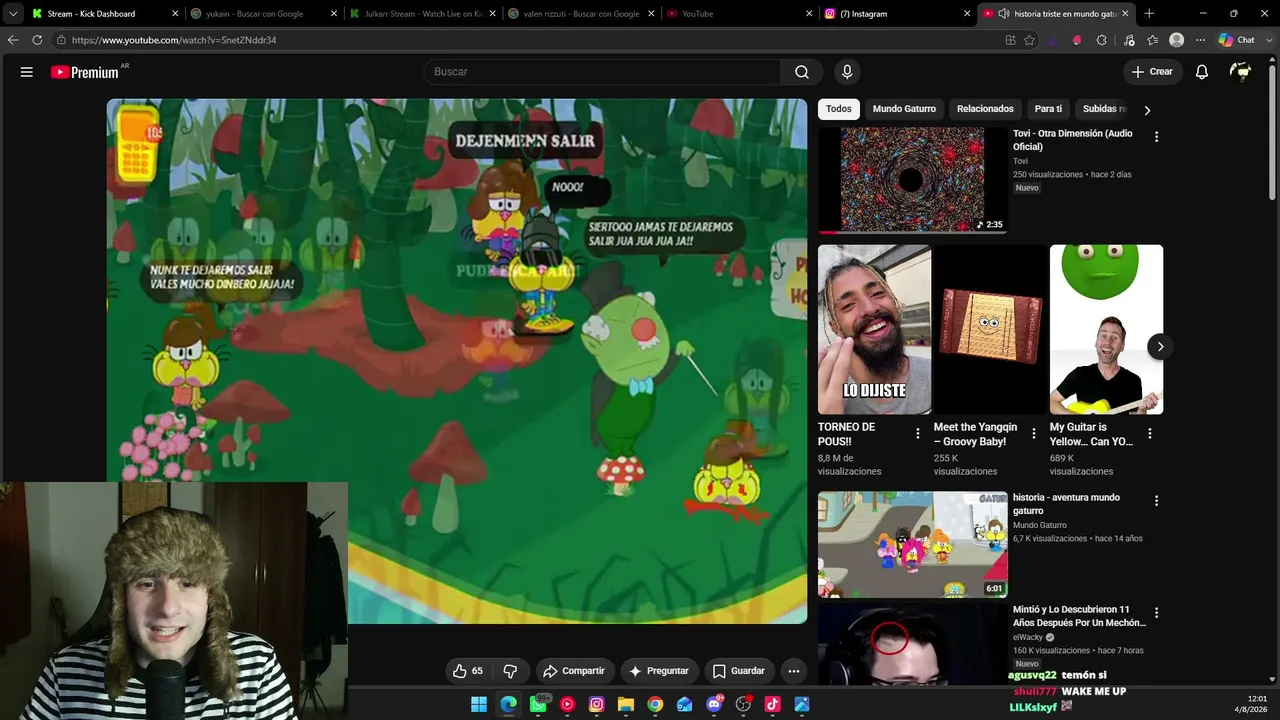Like the video with thumbs up
Viewport: 1280px width, 720px height.
tap(468, 671)
